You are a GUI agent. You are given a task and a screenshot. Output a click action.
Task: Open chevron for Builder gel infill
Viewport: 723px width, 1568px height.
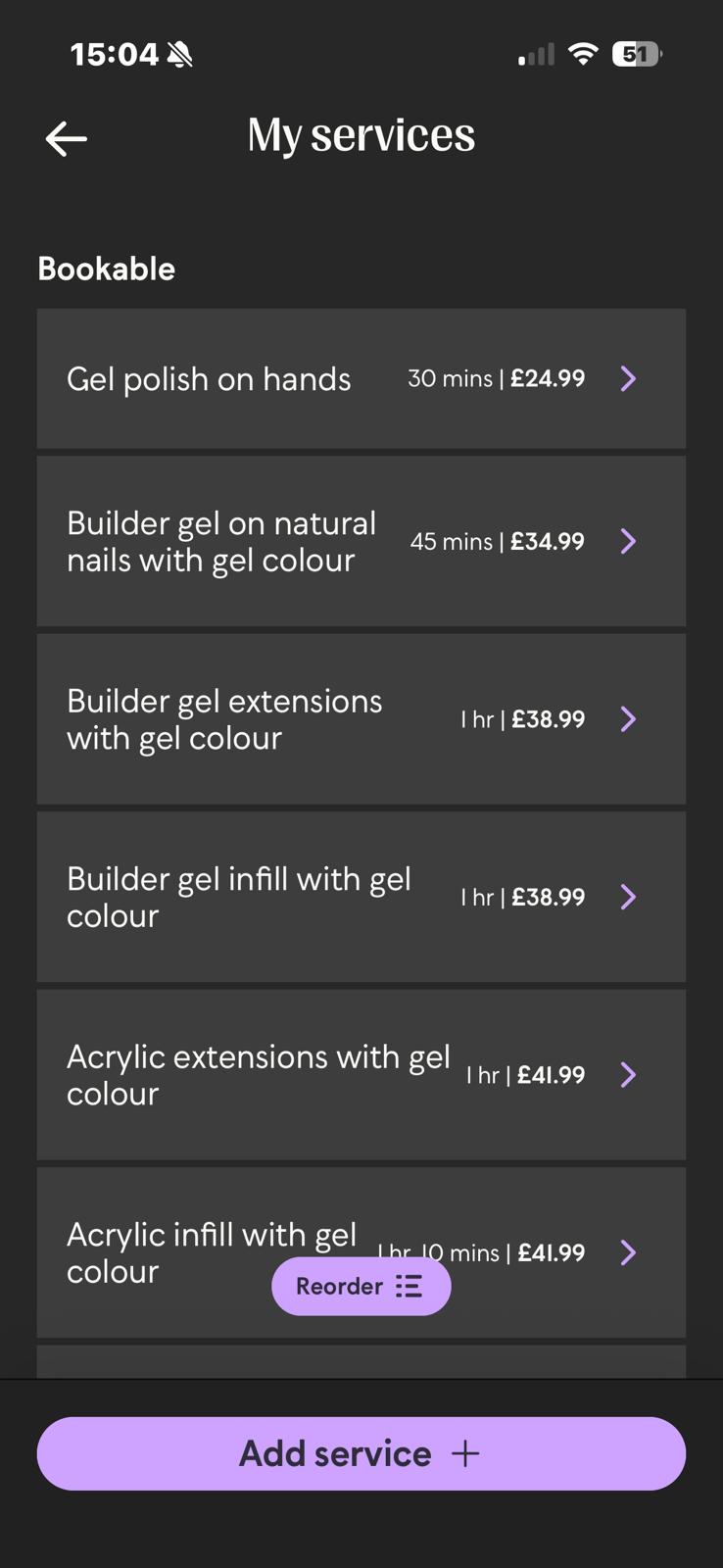tap(629, 897)
